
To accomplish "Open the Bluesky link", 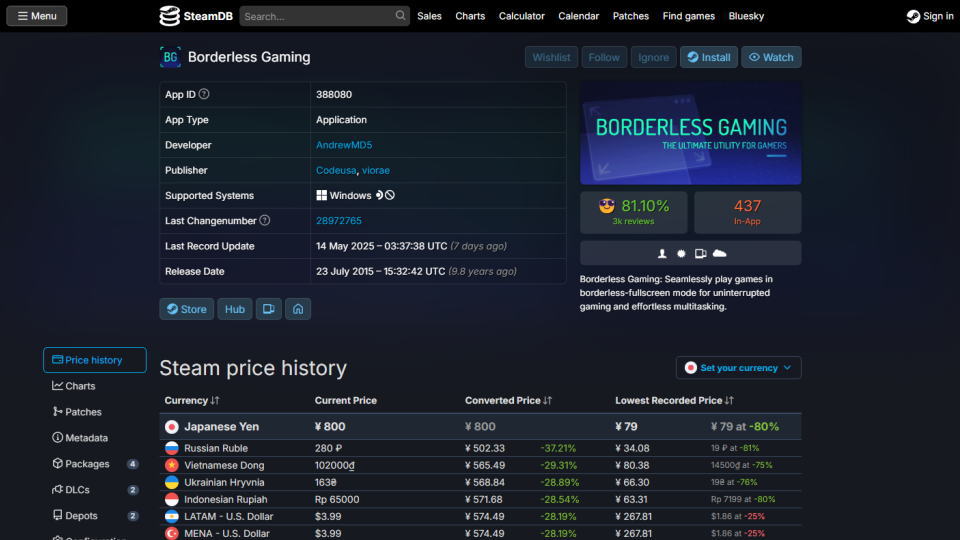I will tap(746, 16).
